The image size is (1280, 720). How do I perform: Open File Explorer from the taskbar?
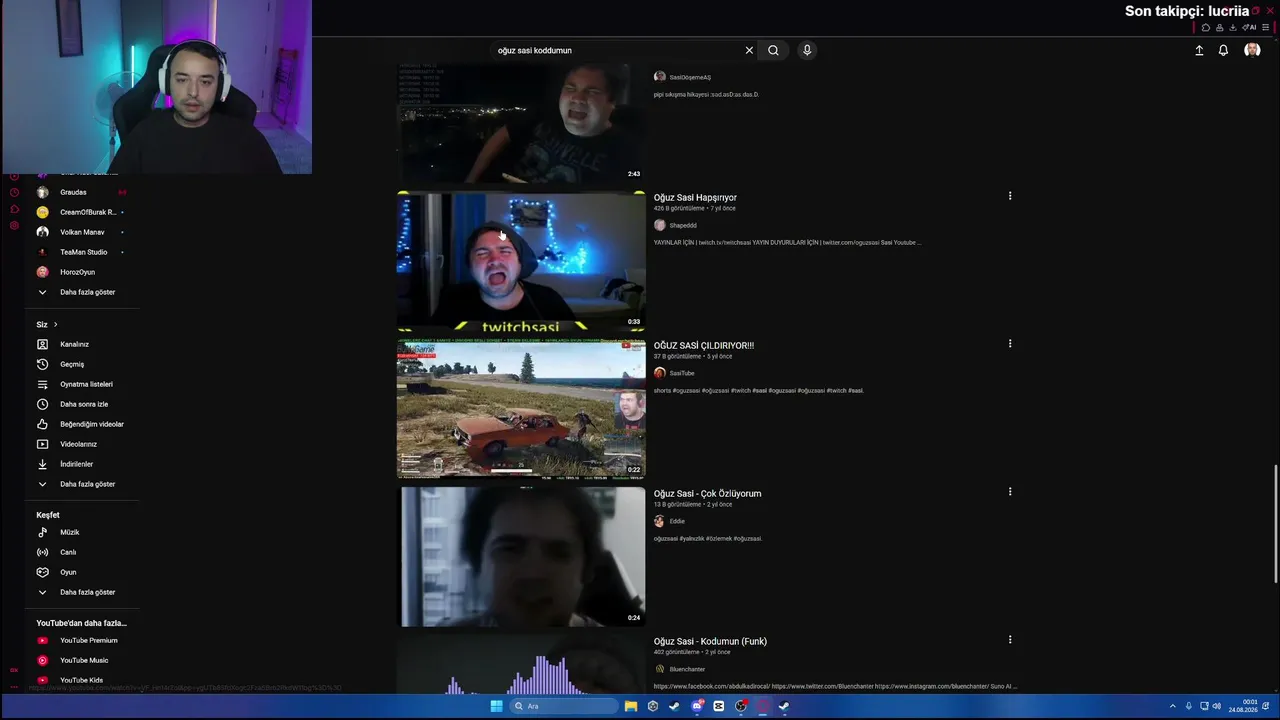pos(631,706)
